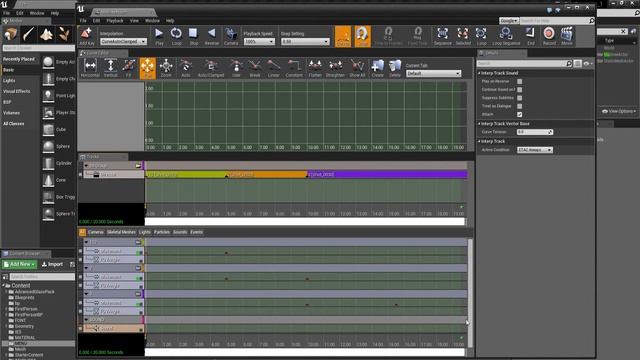Screen dimensions: 640x360
Task: Stop the Matinee playback
Action: coord(193,36)
